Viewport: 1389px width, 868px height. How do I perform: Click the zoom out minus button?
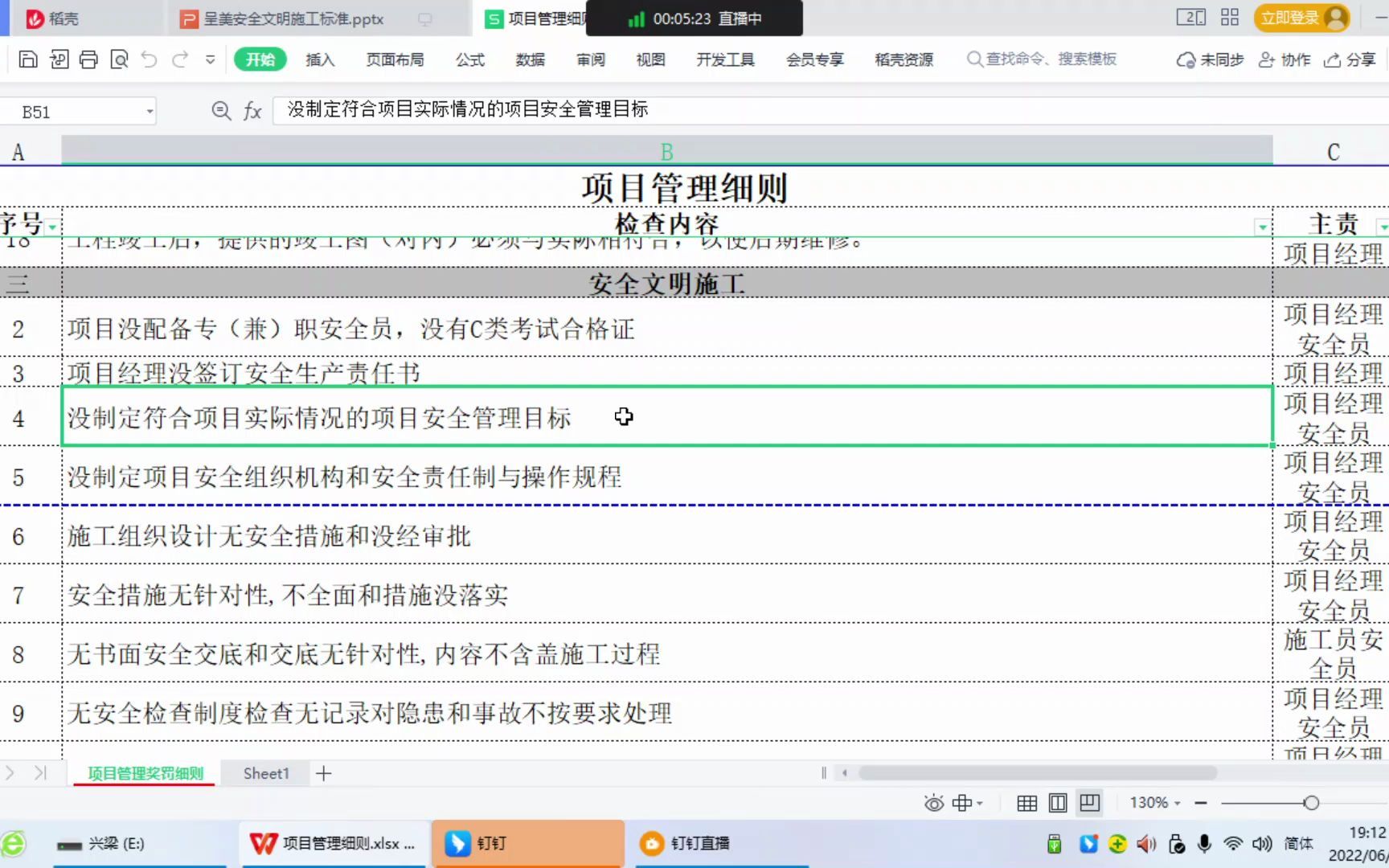point(1201,803)
